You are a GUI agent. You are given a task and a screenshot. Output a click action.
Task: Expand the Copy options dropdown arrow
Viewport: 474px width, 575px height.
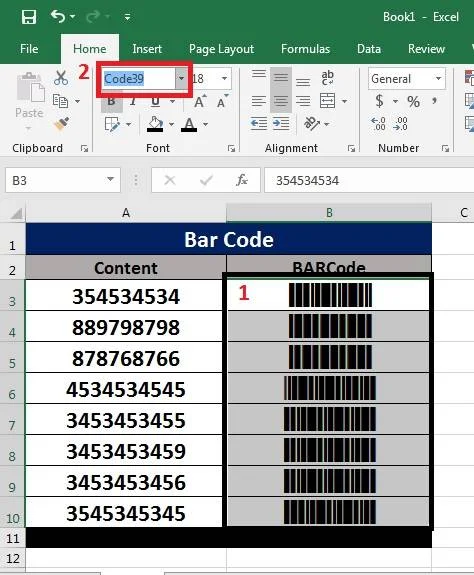(77, 101)
